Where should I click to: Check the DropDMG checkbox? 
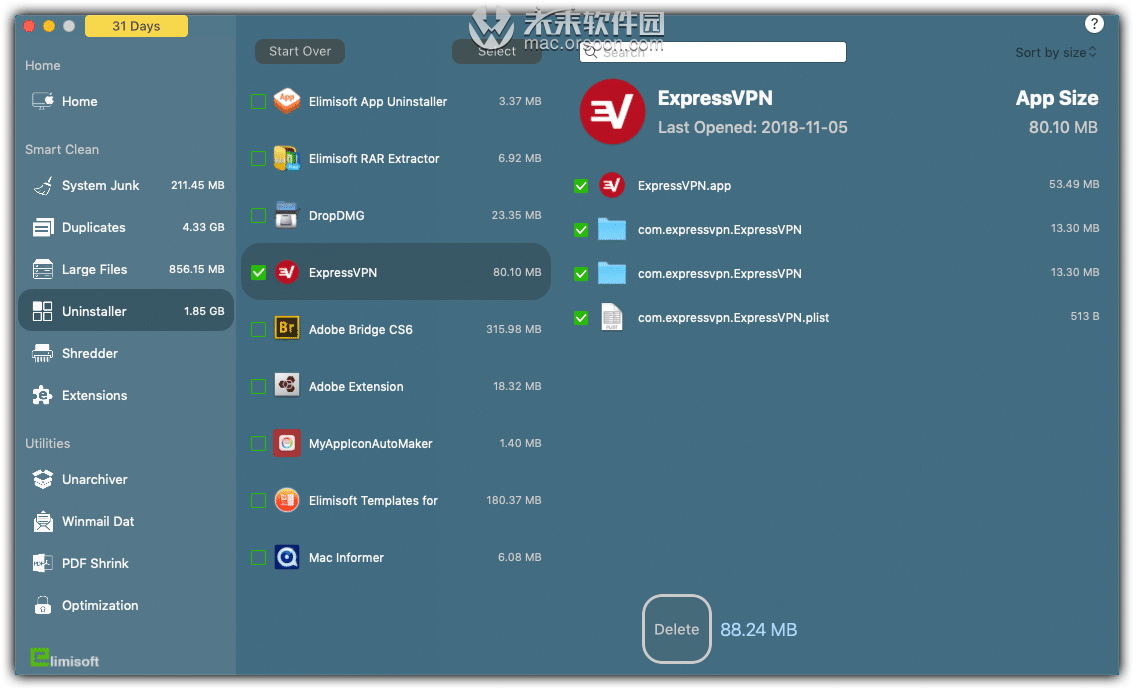(x=258, y=216)
